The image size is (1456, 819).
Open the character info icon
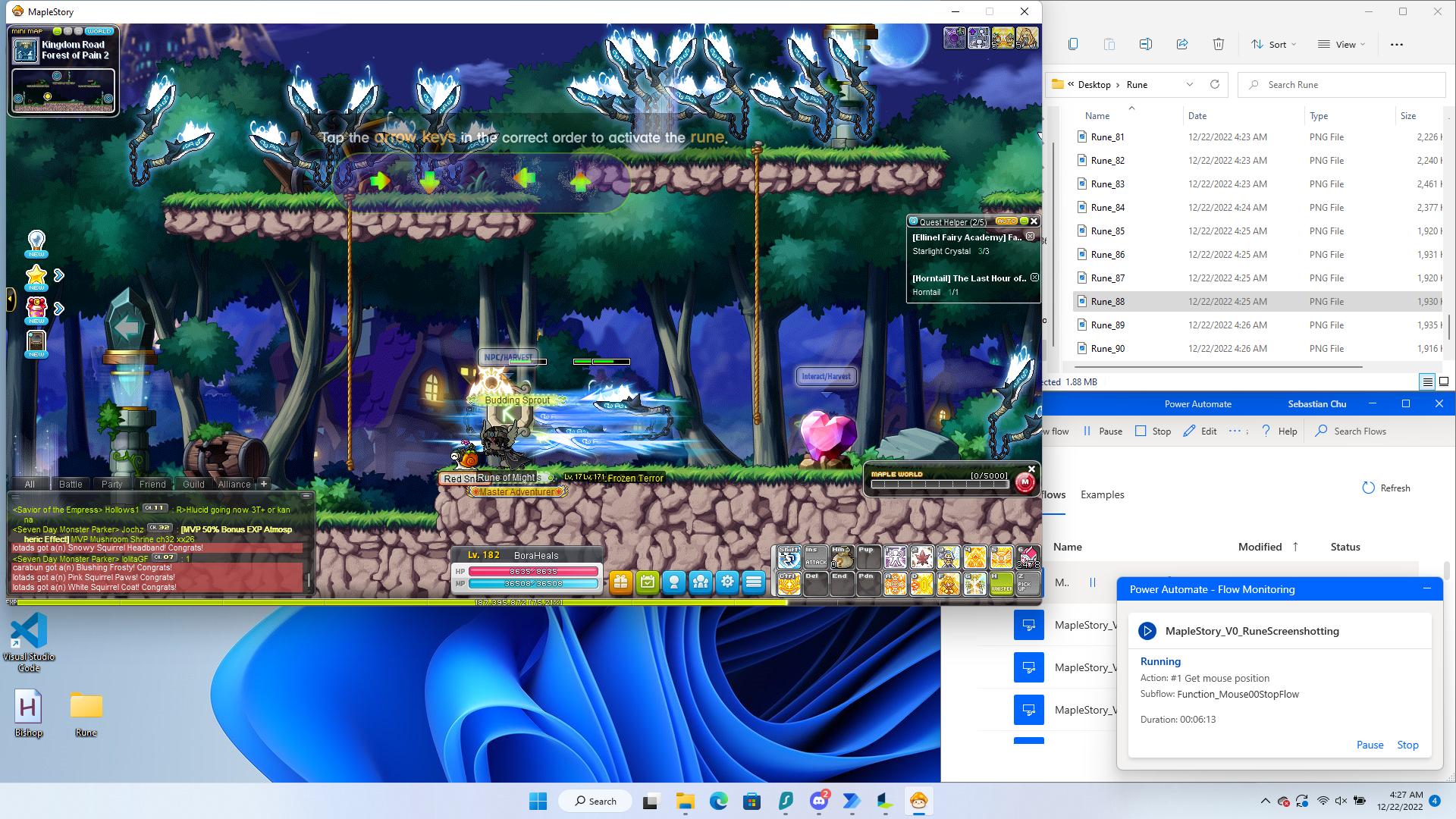(673, 582)
